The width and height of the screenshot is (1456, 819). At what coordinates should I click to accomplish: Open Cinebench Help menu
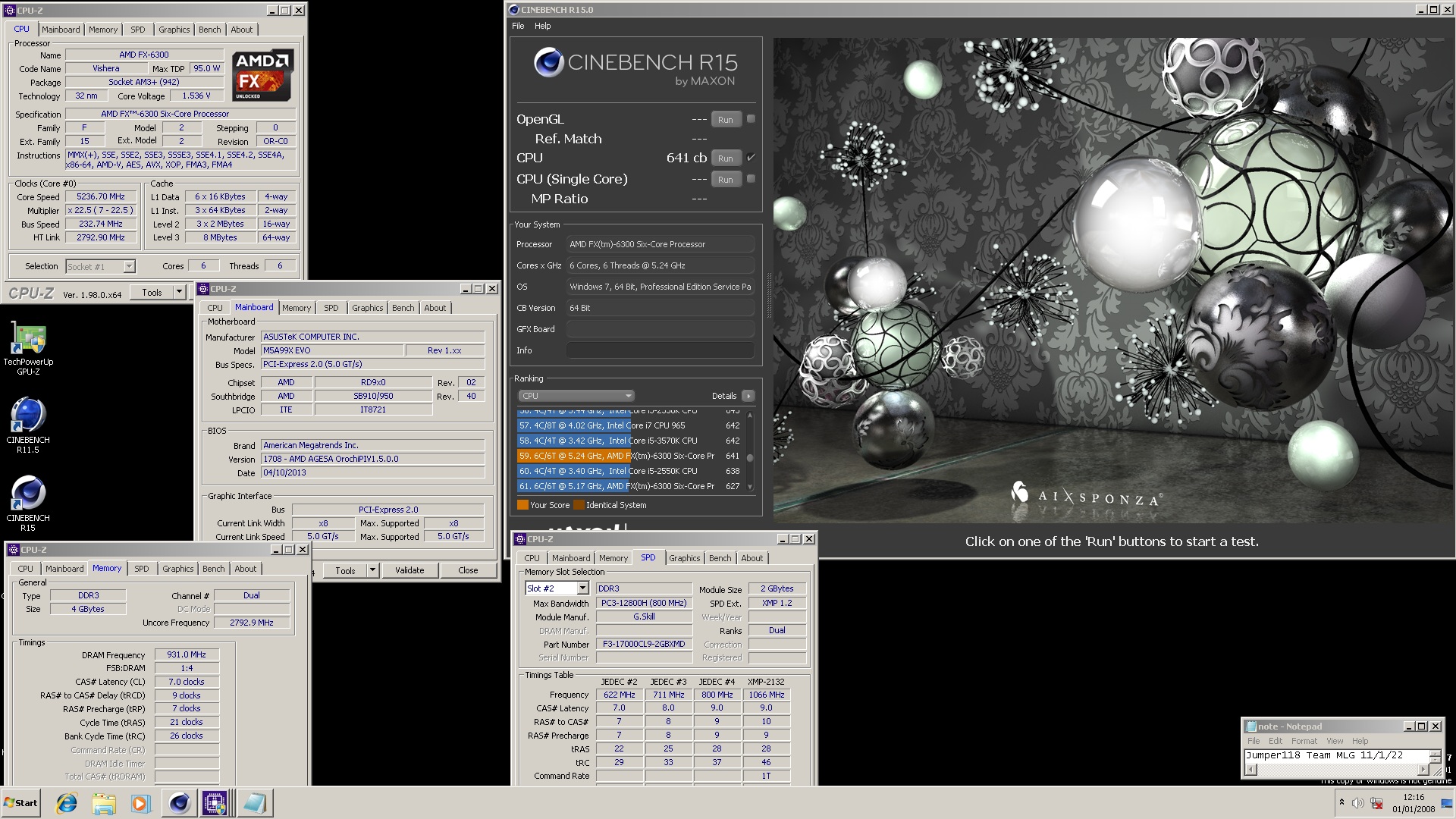coord(542,26)
